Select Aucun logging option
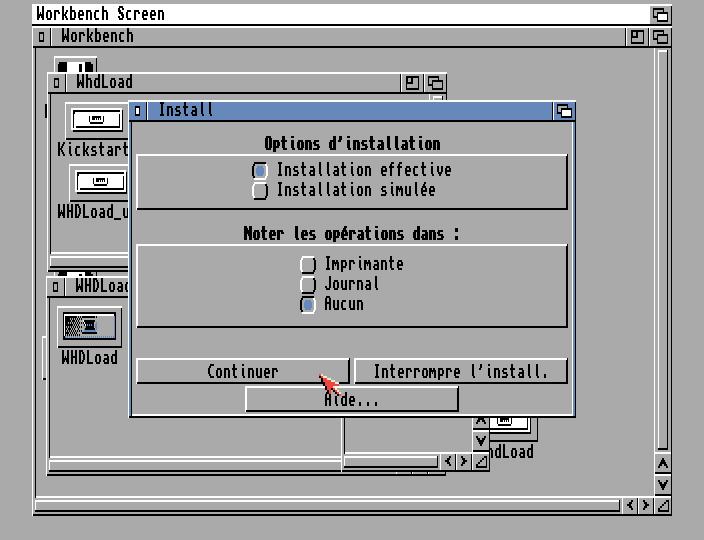This screenshot has height=540, width=704. 308,305
